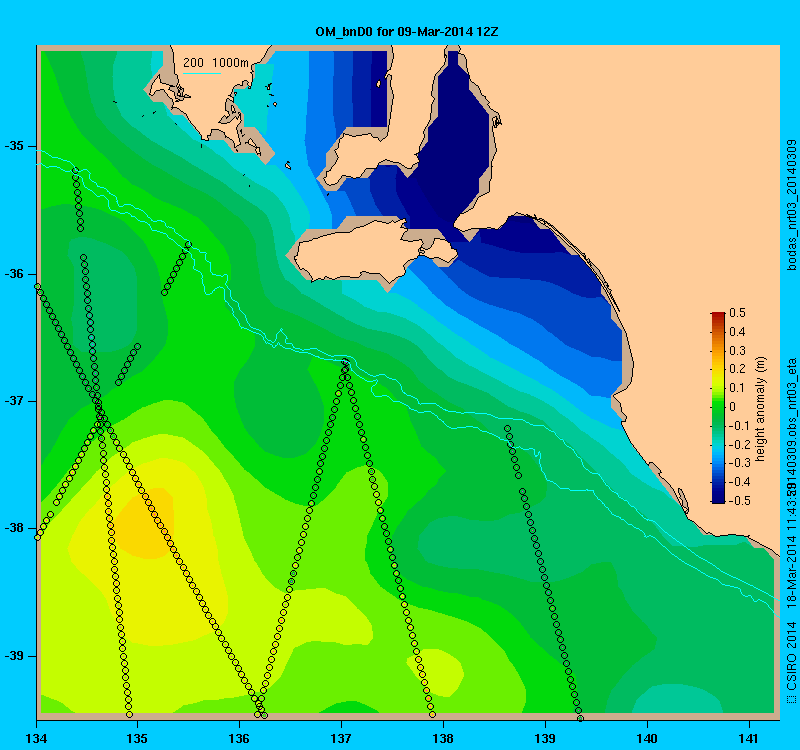Click the "139" longitude axis label
Image resolution: width=800 pixels, height=750 pixels.
point(545,738)
